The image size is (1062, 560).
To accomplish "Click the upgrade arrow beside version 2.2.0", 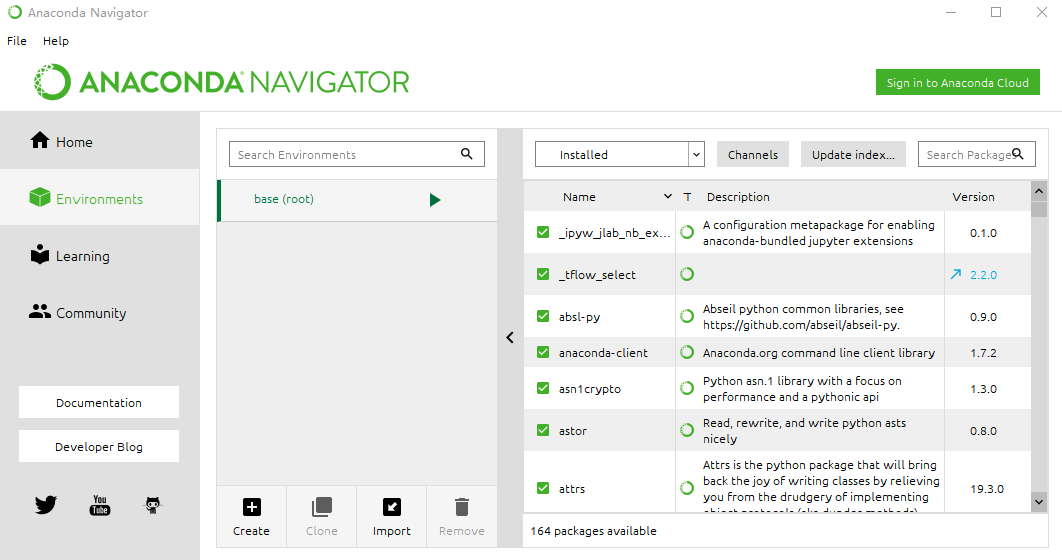I will 956,274.
